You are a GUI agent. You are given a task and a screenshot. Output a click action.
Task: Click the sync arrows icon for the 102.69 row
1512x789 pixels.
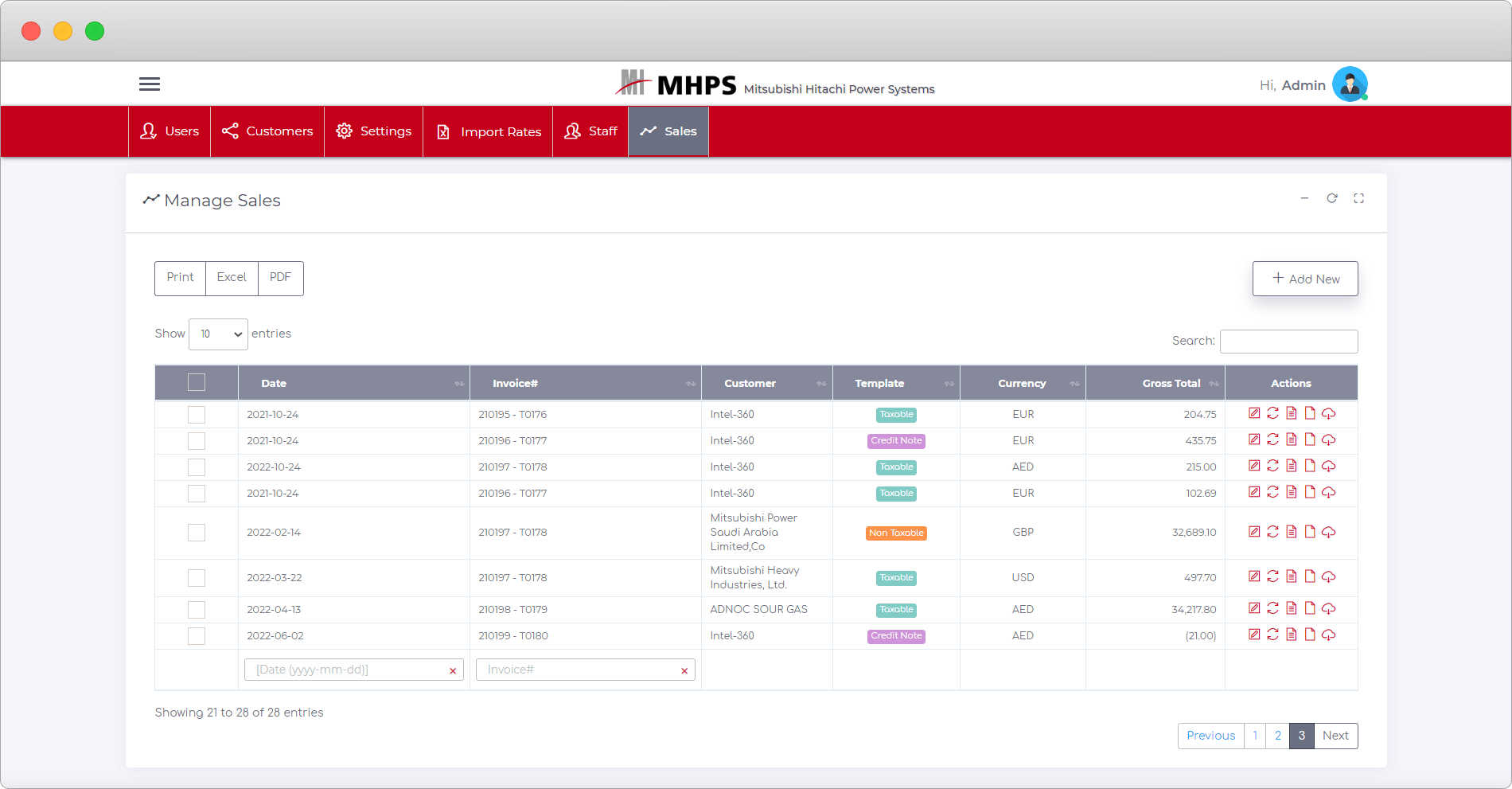click(1272, 492)
